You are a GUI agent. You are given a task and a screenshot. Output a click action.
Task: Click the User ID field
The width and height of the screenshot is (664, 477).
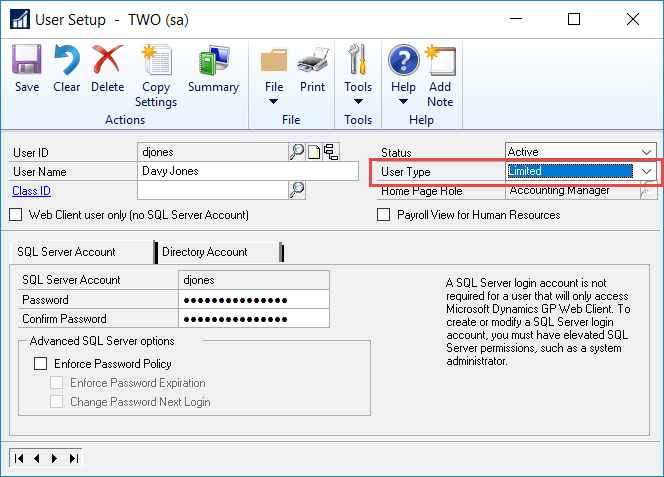[x=213, y=152]
